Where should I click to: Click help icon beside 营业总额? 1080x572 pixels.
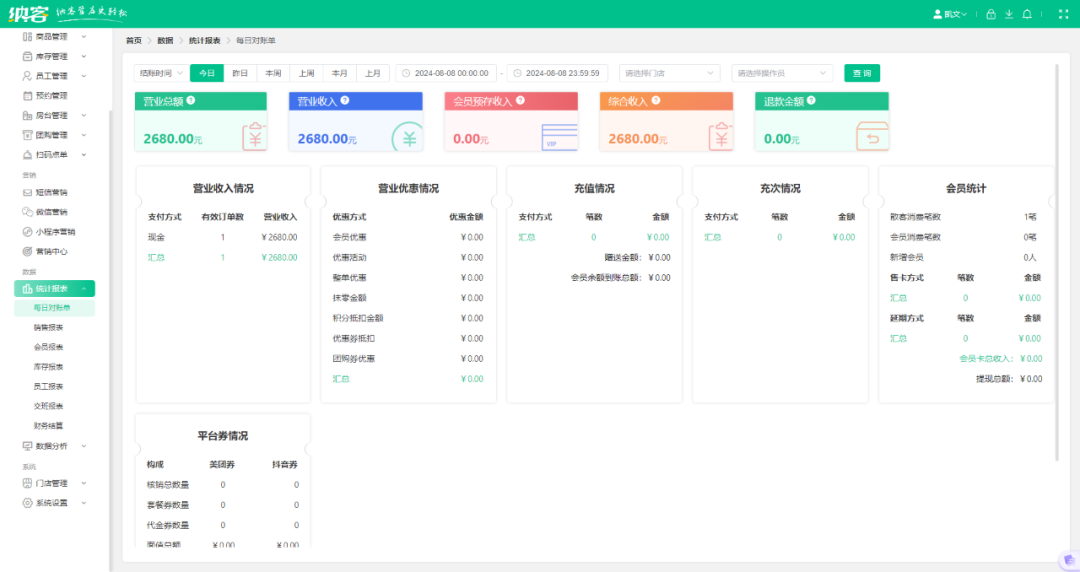point(191,101)
